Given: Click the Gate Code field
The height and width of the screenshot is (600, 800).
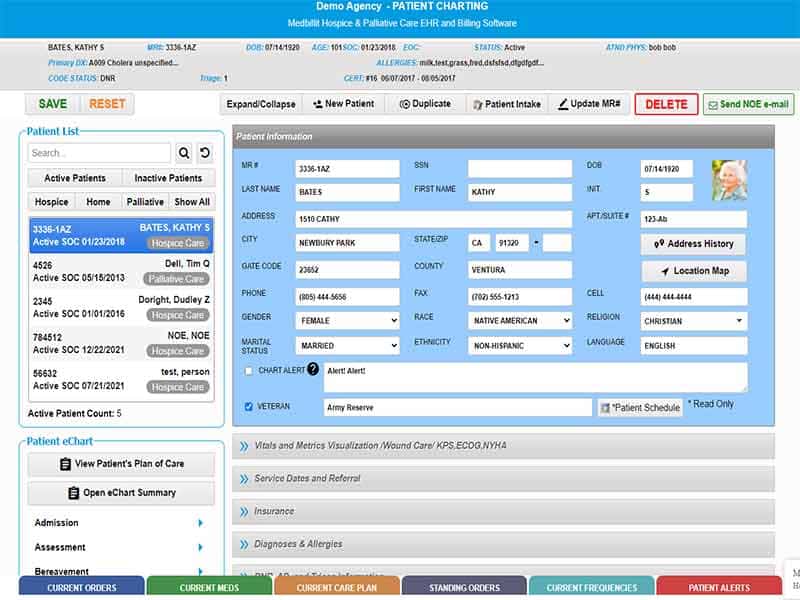Looking at the screenshot, I should [x=347, y=269].
